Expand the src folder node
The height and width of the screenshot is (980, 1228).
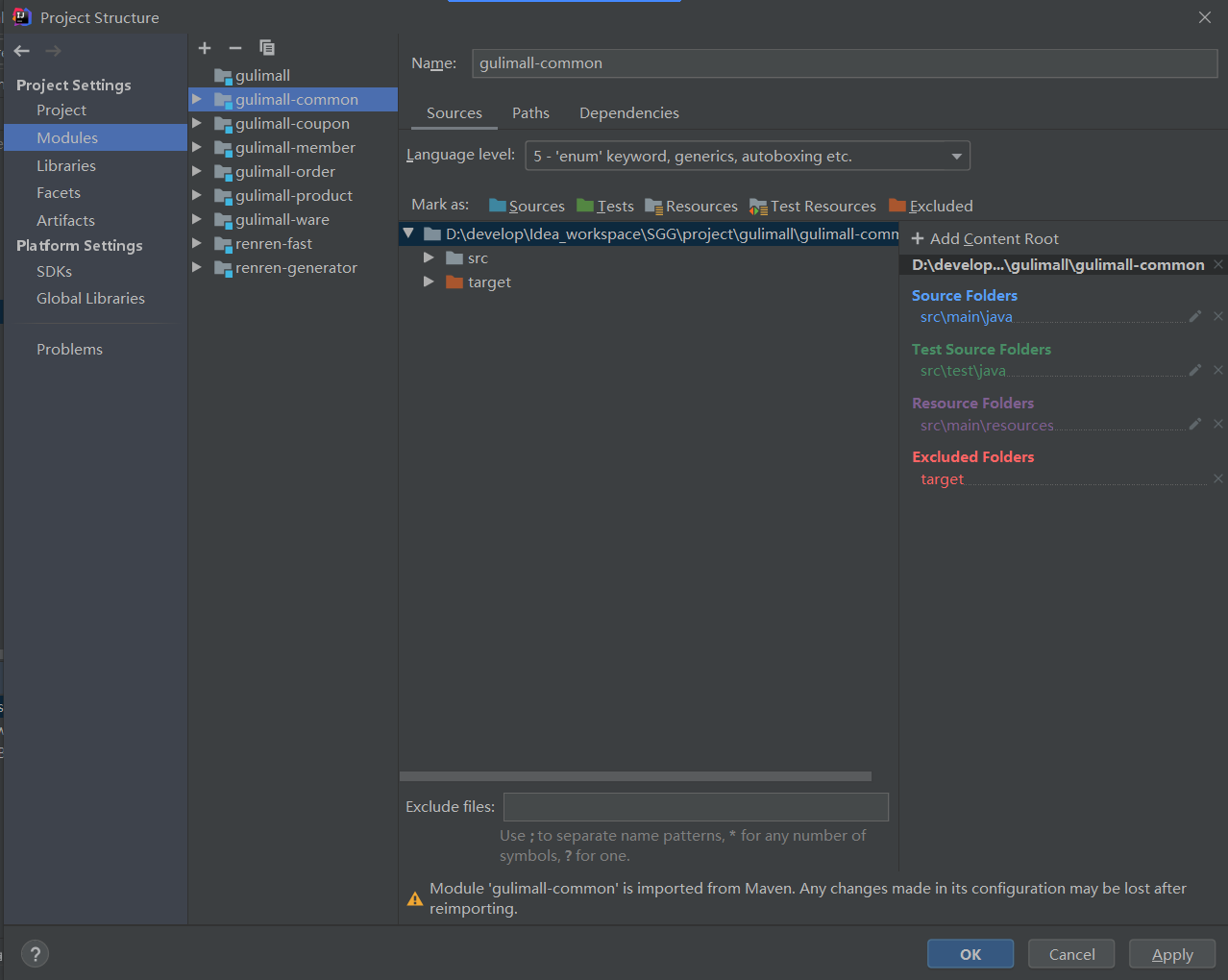429,257
